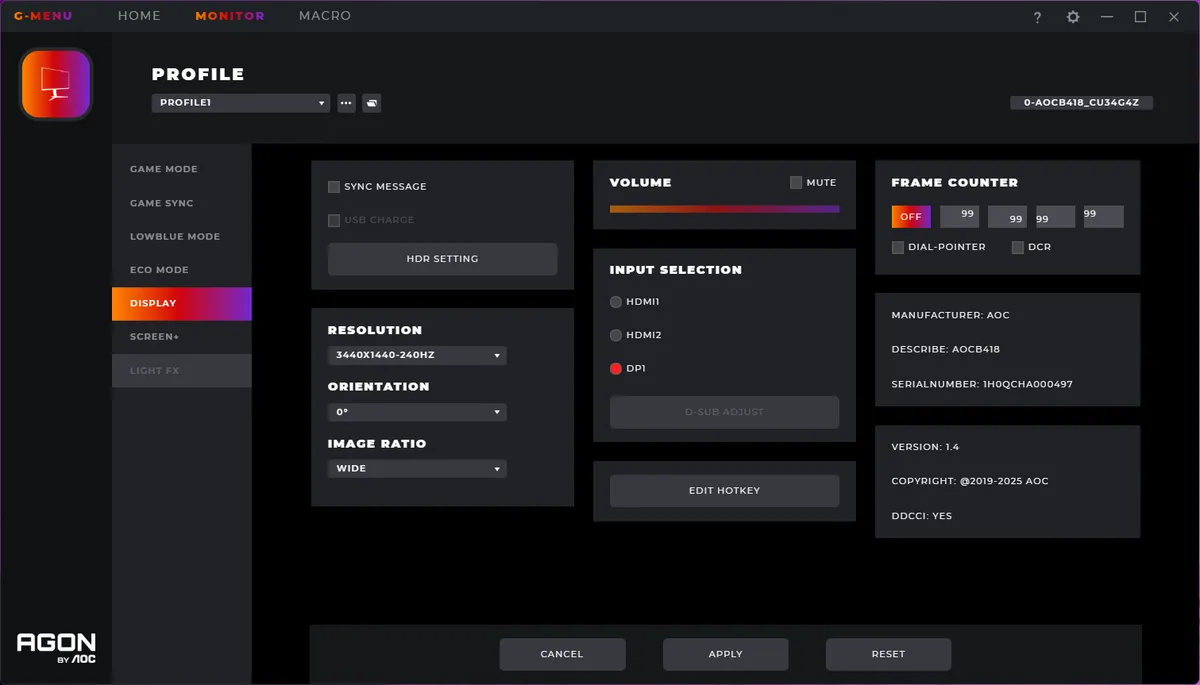Click the profile more options ellipsis icon
This screenshot has width=1200, height=685.
click(347, 103)
